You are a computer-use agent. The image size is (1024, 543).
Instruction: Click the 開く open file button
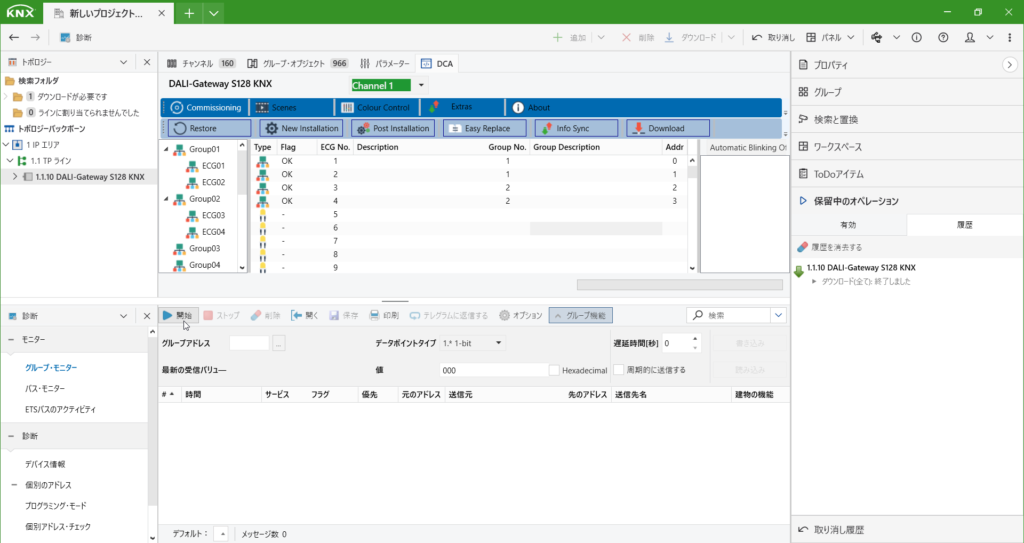coord(305,316)
